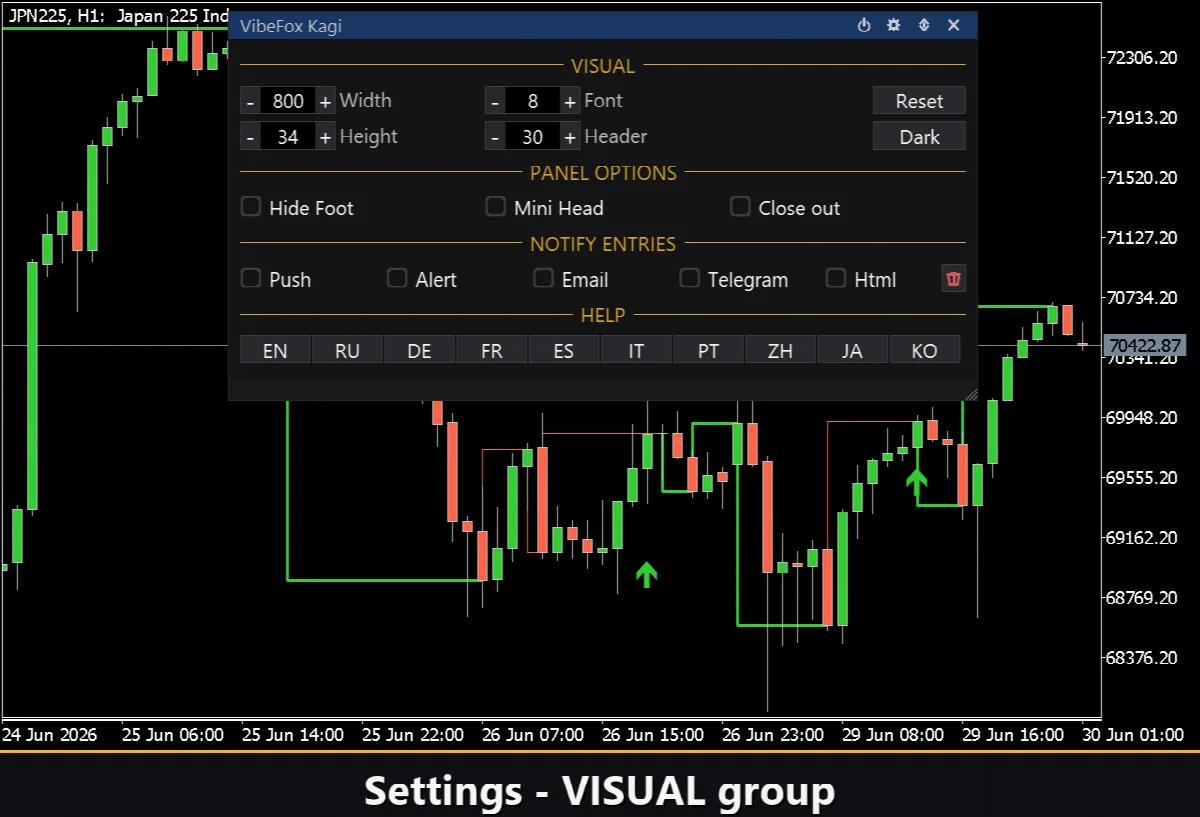
Task: Decrease Font size with the minus button
Action: [495, 101]
